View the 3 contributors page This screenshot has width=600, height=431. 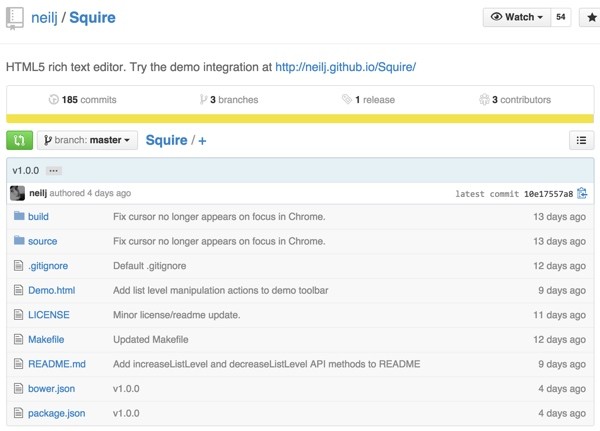click(515, 100)
